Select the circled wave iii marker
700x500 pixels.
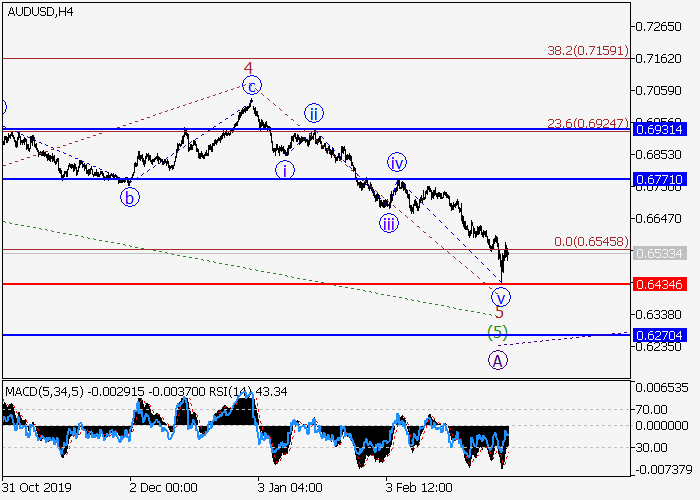coord(388,223)
